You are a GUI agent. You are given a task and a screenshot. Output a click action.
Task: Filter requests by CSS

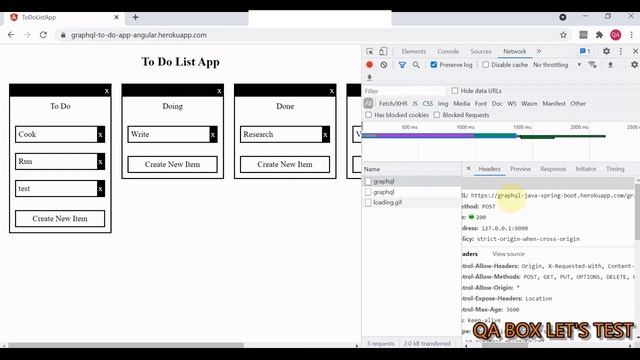click(428, 104)
